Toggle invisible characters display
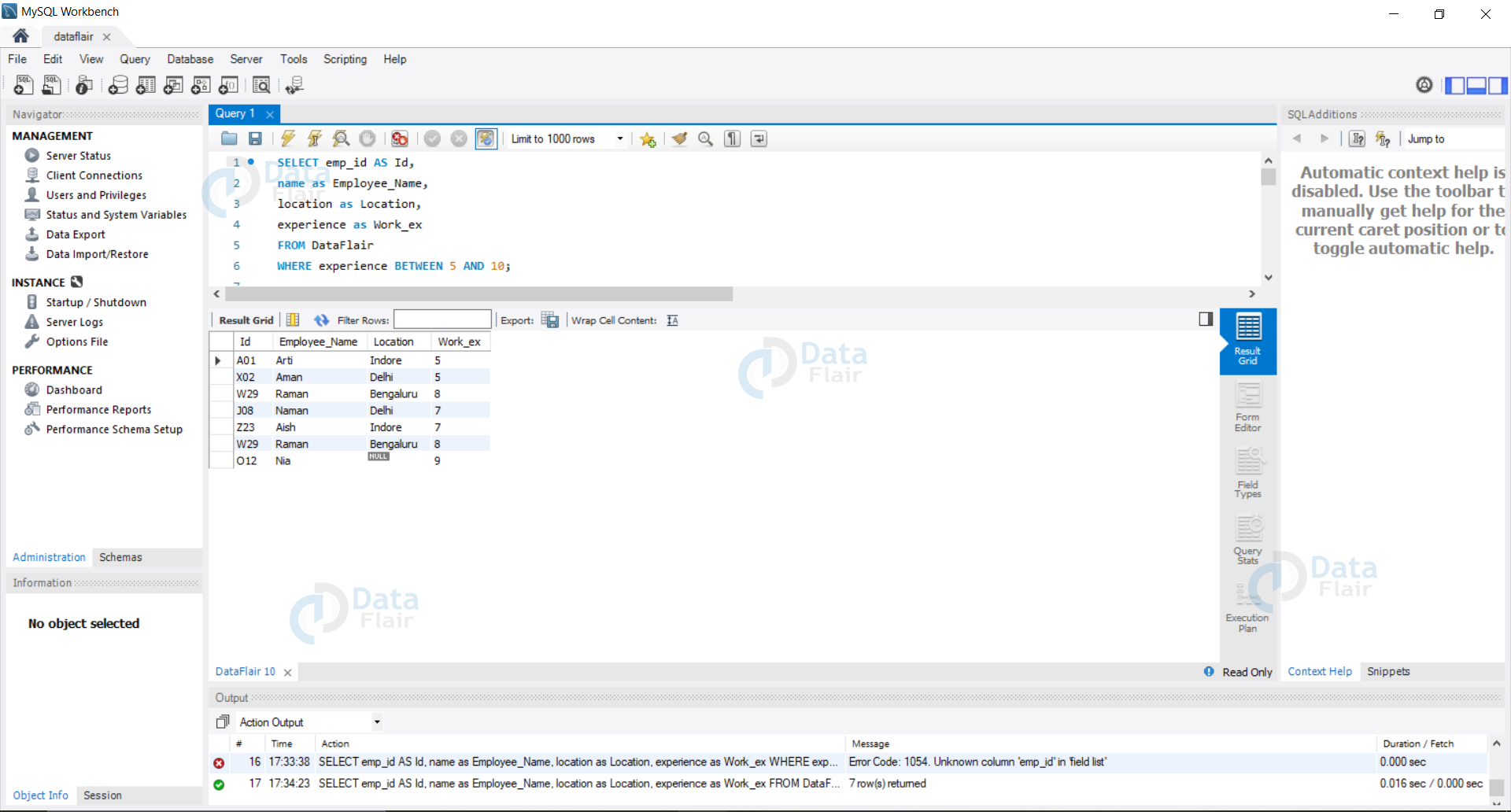Screen dimensions: 1511x812 click(733, 139)
